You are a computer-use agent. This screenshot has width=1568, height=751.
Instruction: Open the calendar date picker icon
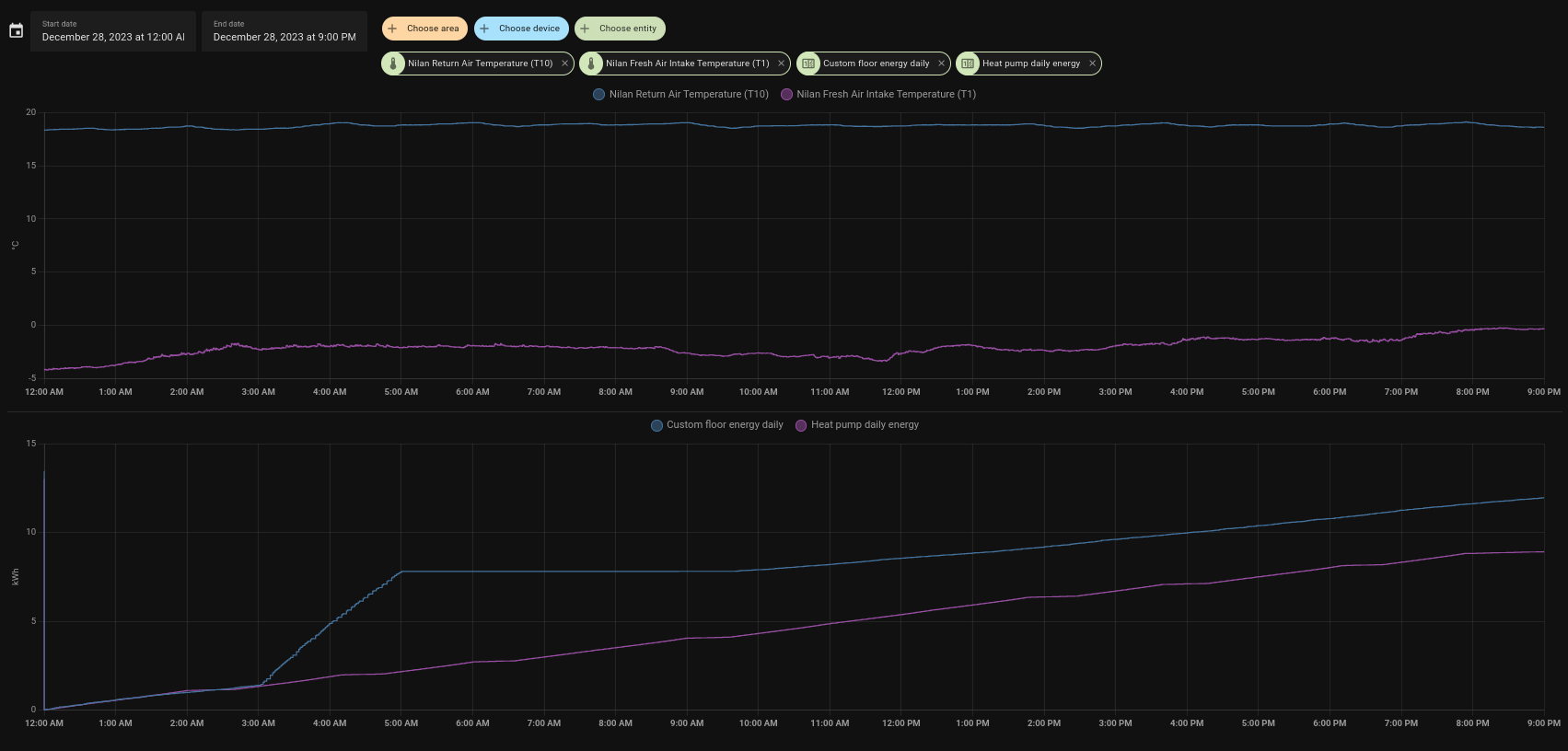[x=16, y=31]
